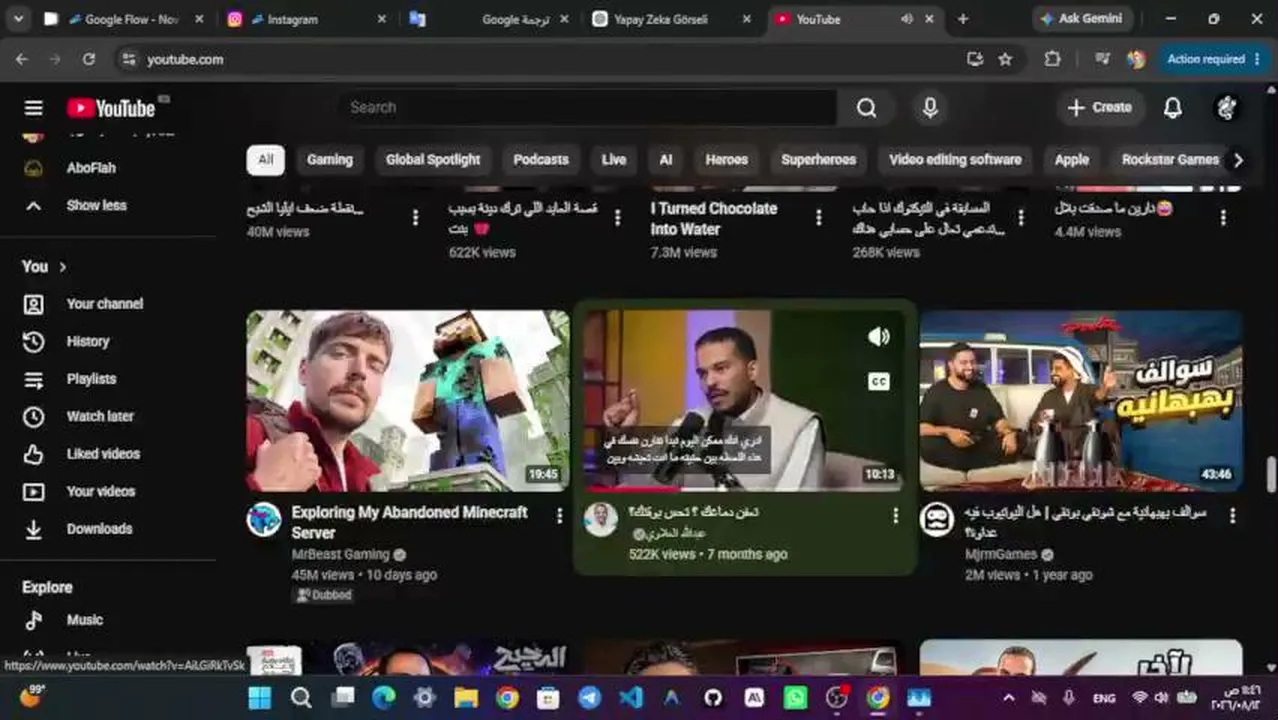The height and width of the screenshot is (720, 1278).
Task: Click the Ask Gemini button
Action: coord(1082,19)
